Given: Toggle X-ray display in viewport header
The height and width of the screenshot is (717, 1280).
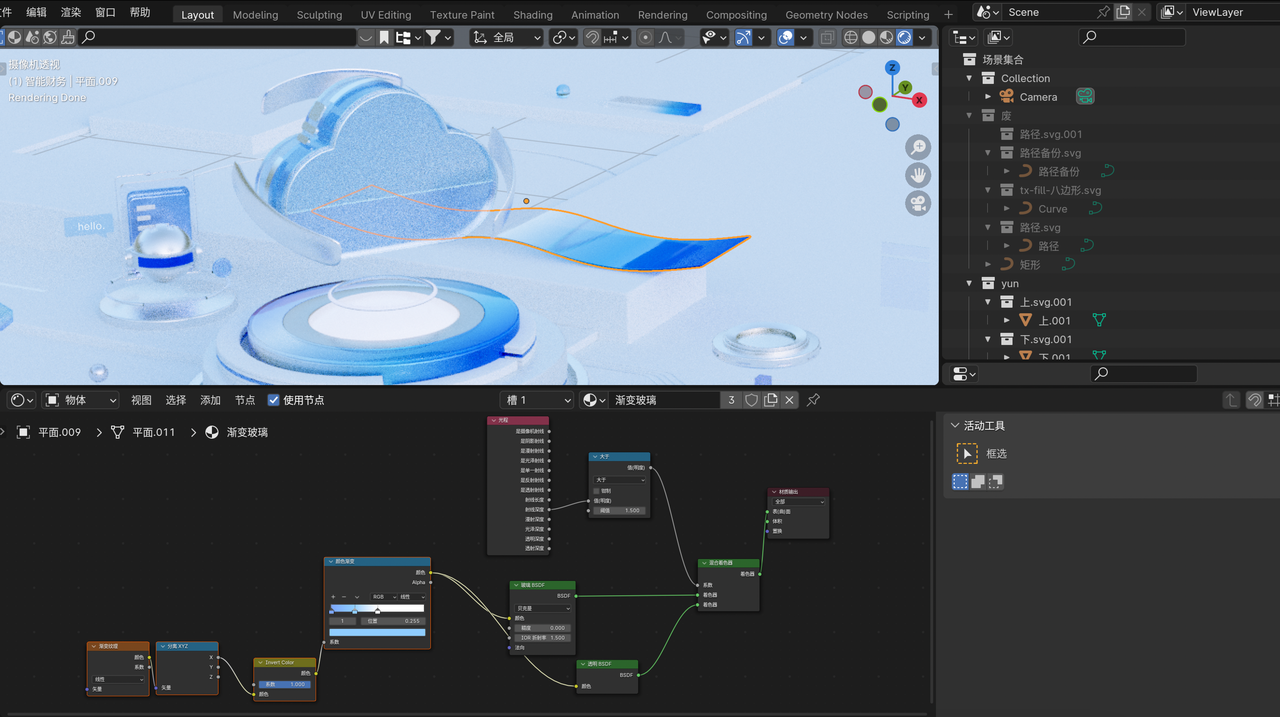Looking at the screenshot, I should click(827, 37).
